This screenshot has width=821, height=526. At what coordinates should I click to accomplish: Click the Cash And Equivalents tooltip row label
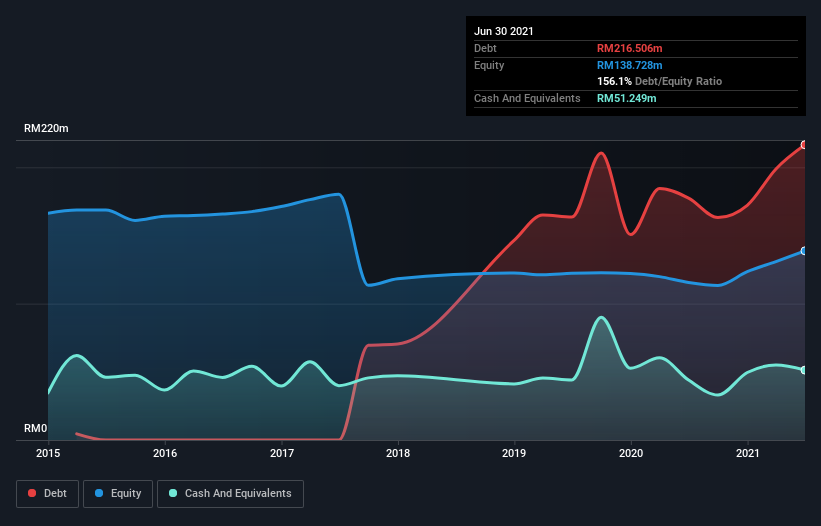pos(527,98)
